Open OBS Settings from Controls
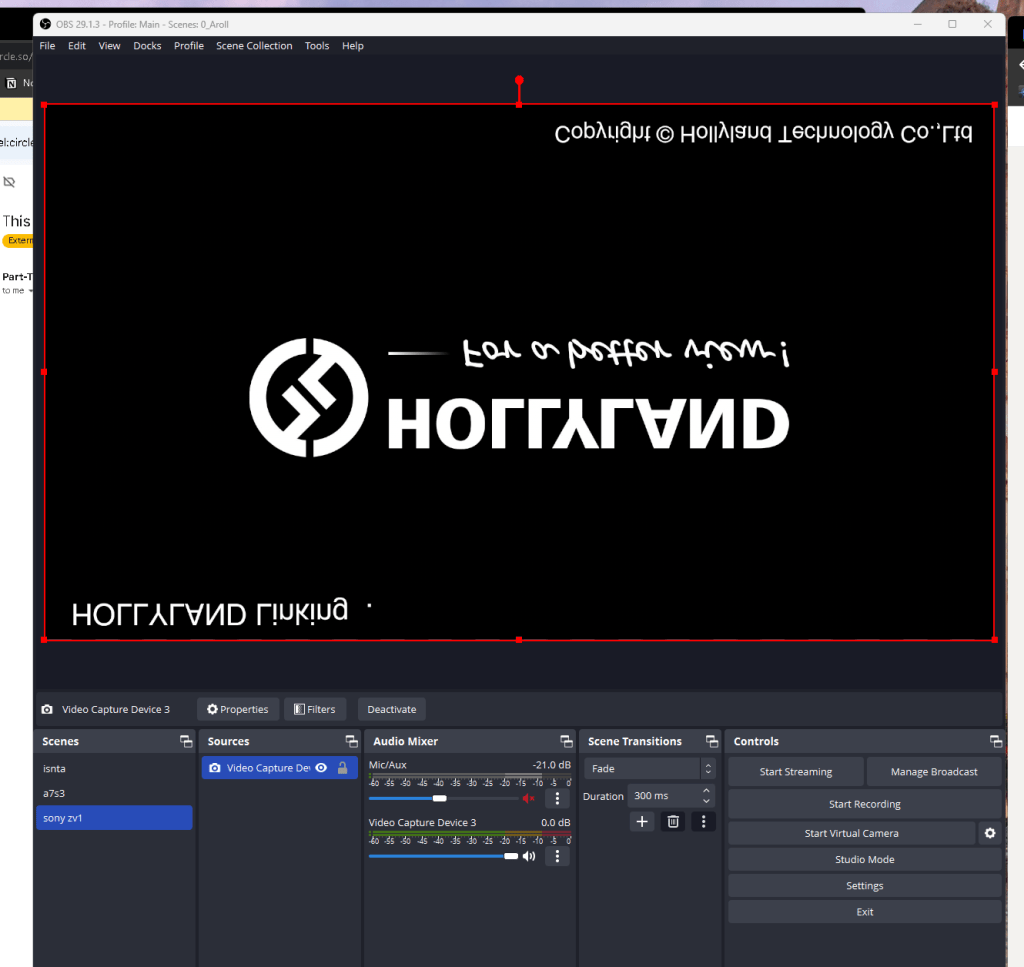Screen dimensions: 1024x967 point(865,885)
